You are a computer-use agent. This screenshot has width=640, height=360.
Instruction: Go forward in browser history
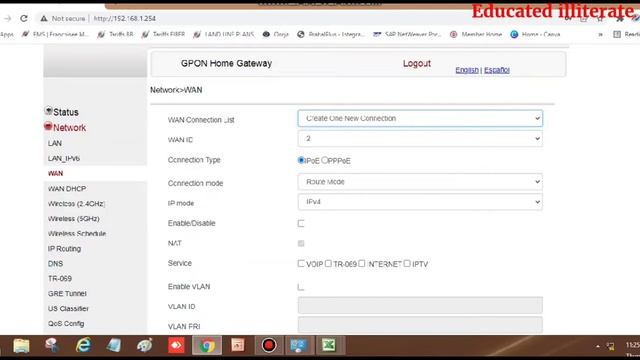[7, 18]
